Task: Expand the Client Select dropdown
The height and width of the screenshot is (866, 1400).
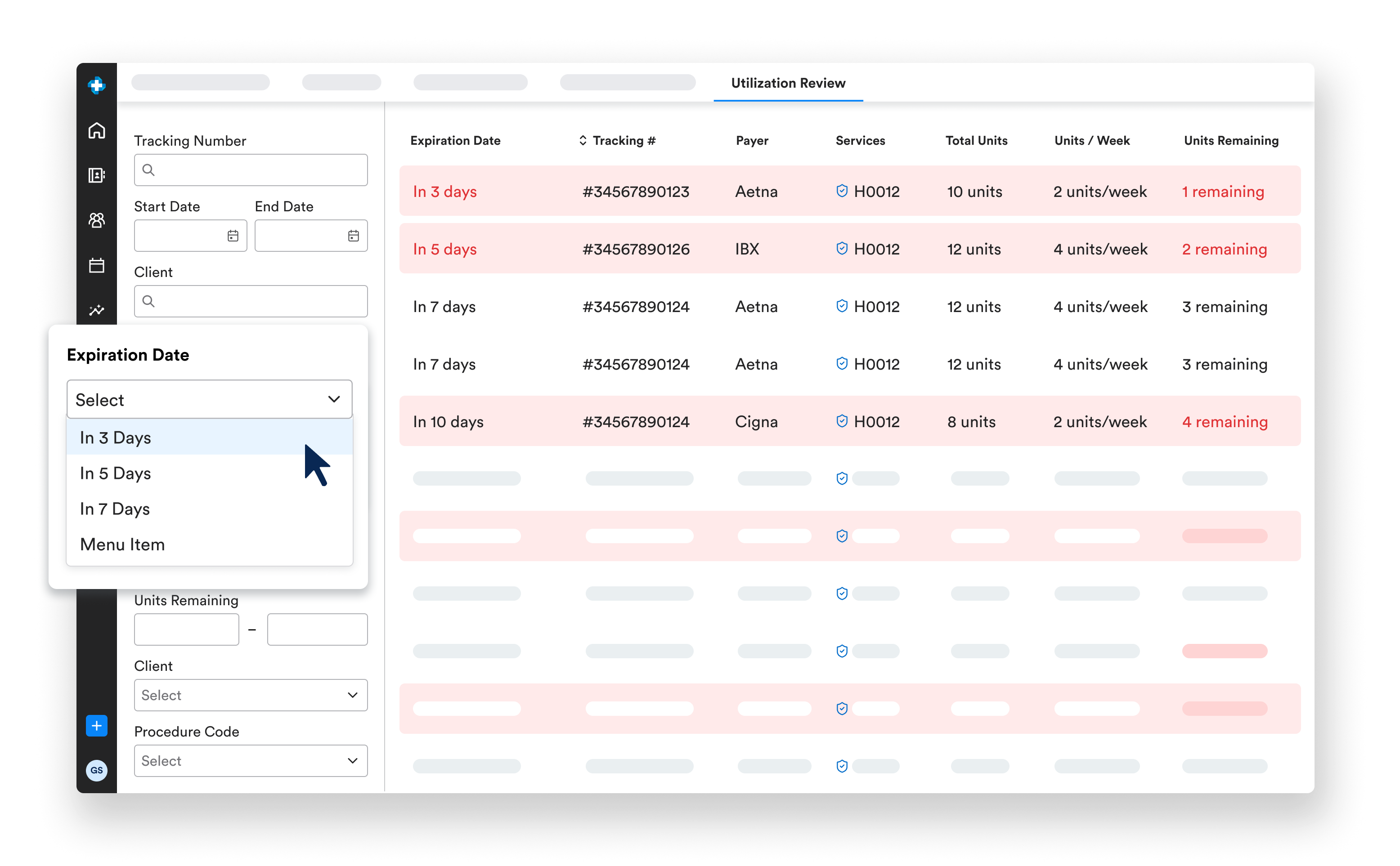Action: [251, 695]
